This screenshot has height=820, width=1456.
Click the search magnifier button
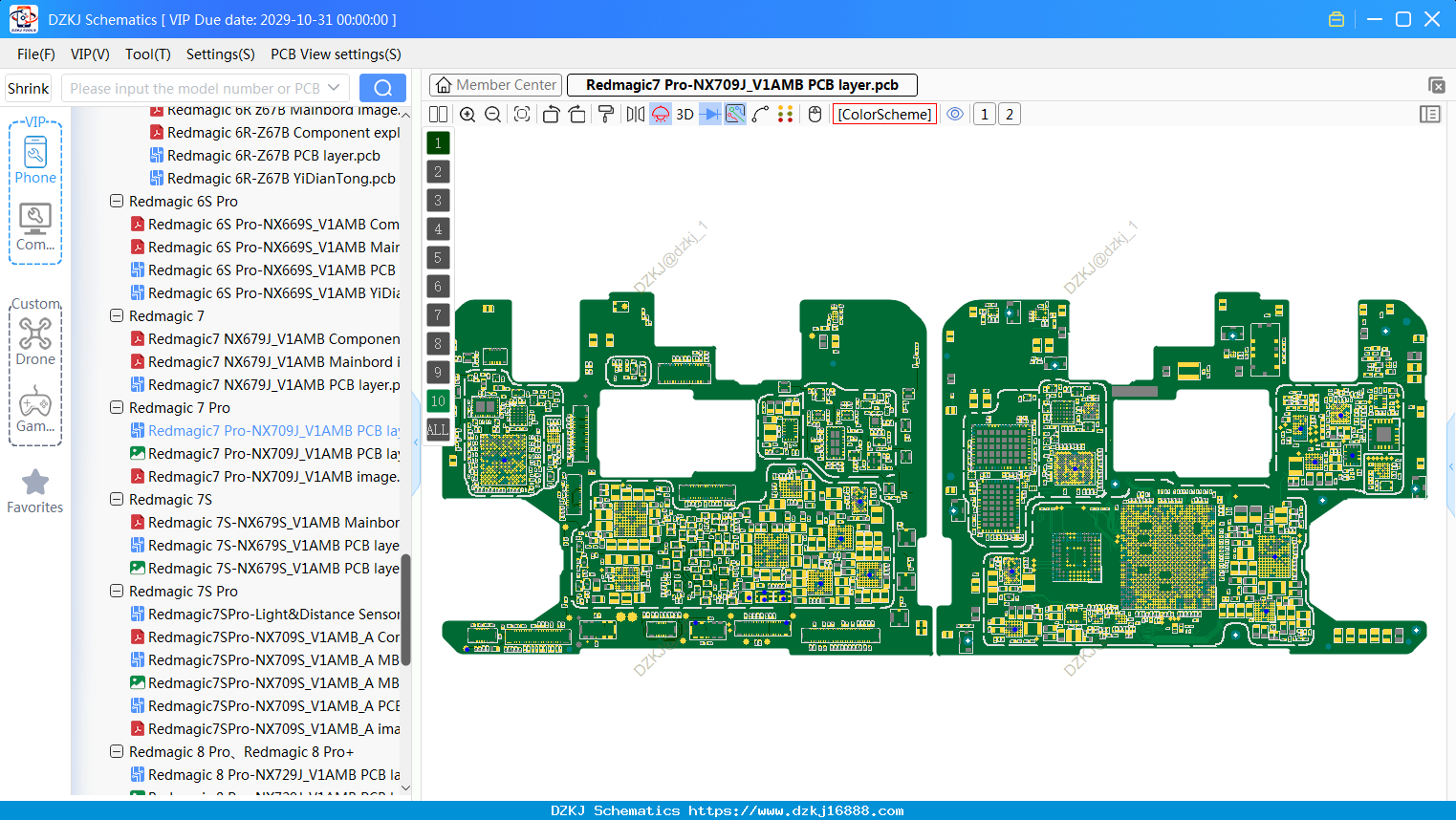(382, 88)
